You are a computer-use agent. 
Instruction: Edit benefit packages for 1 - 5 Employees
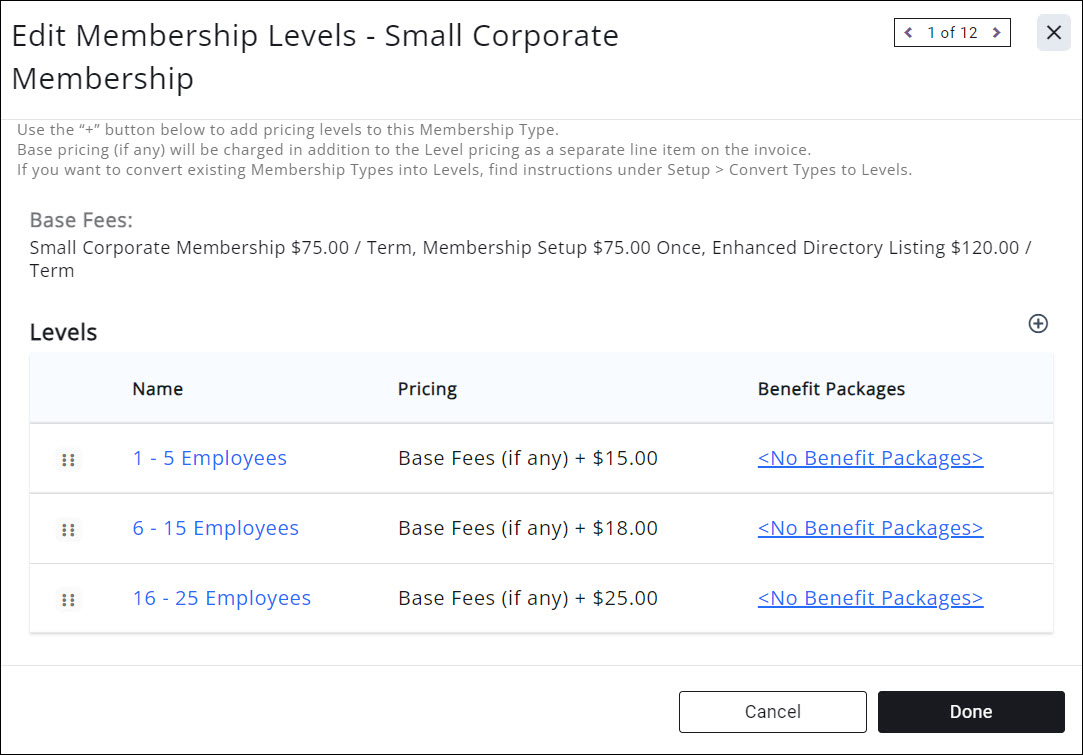[x=870, y=458]
